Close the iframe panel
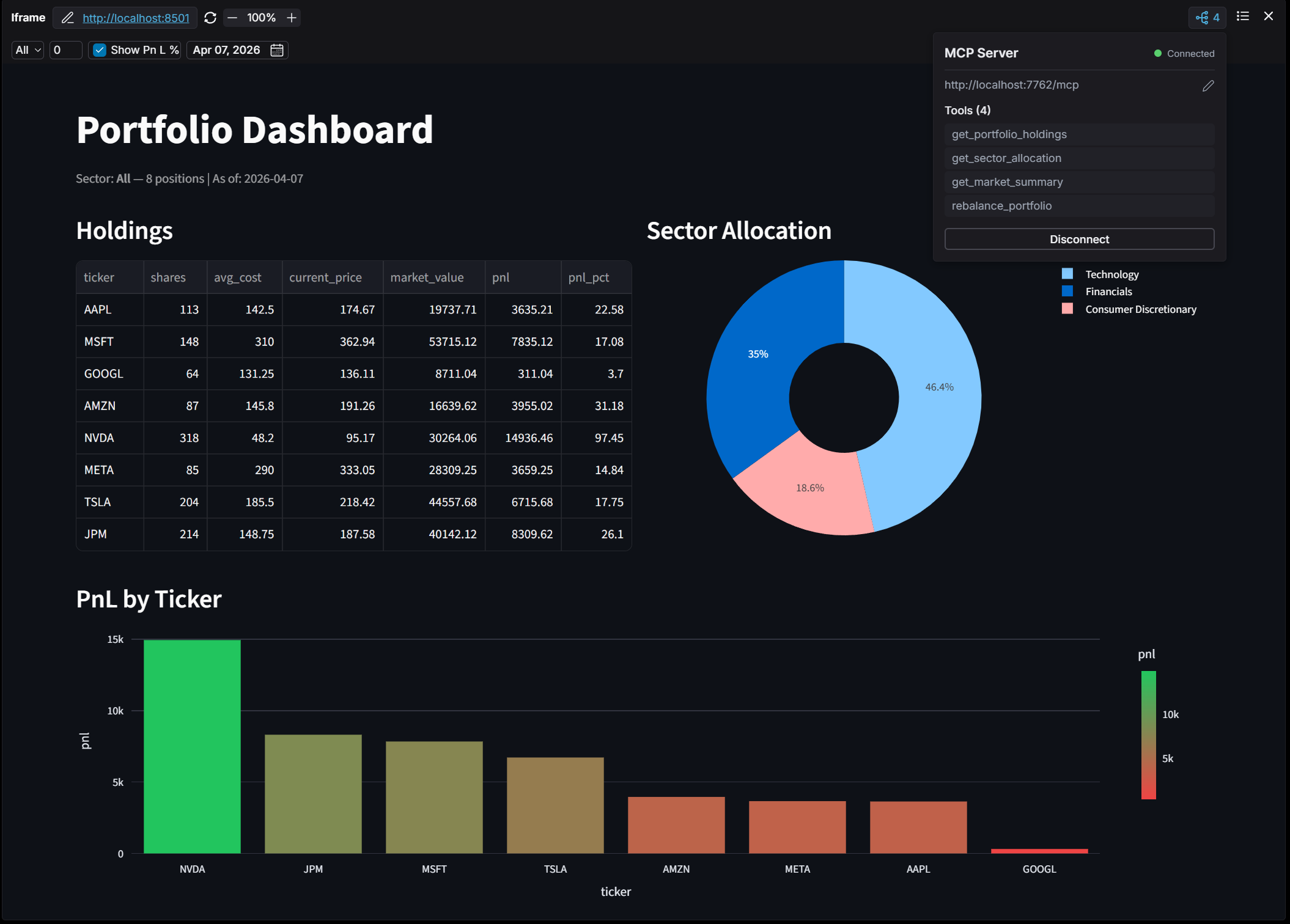 (x=1269, y=16)
